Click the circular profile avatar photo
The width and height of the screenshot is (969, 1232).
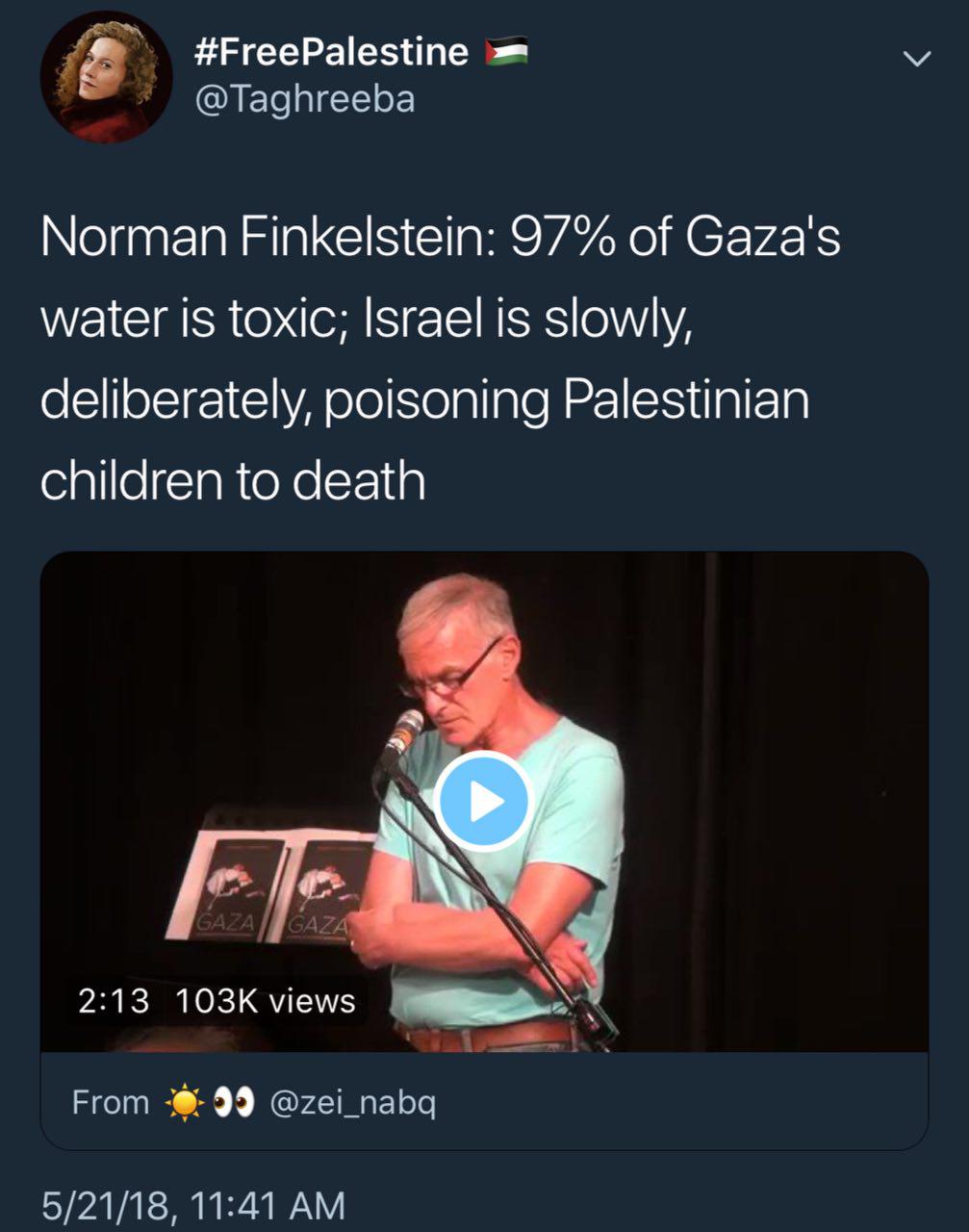click(106, 77)
